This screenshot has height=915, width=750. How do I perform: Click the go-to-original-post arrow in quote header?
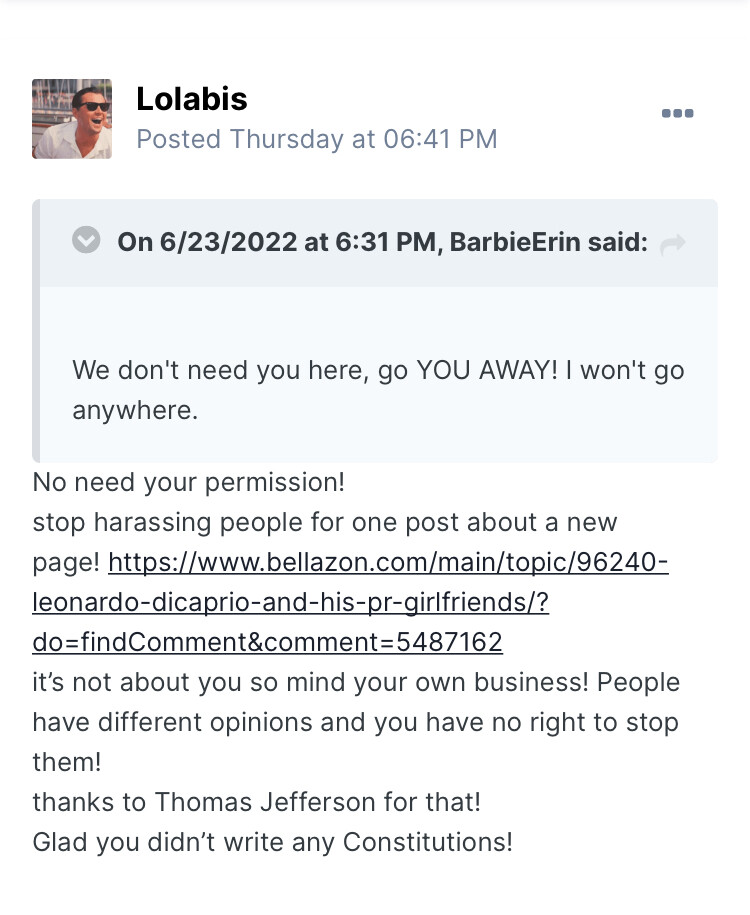(x=673, y=244)
